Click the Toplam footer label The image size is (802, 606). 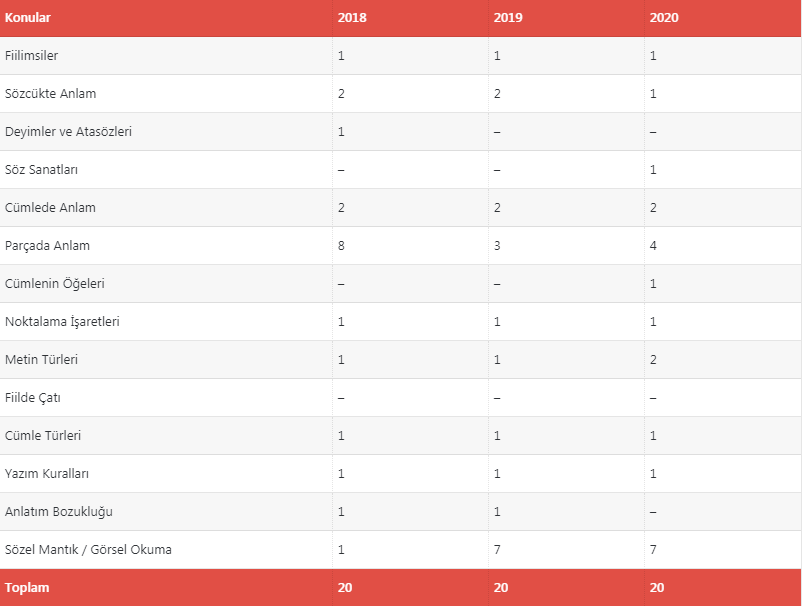click(x=27, y=587)
